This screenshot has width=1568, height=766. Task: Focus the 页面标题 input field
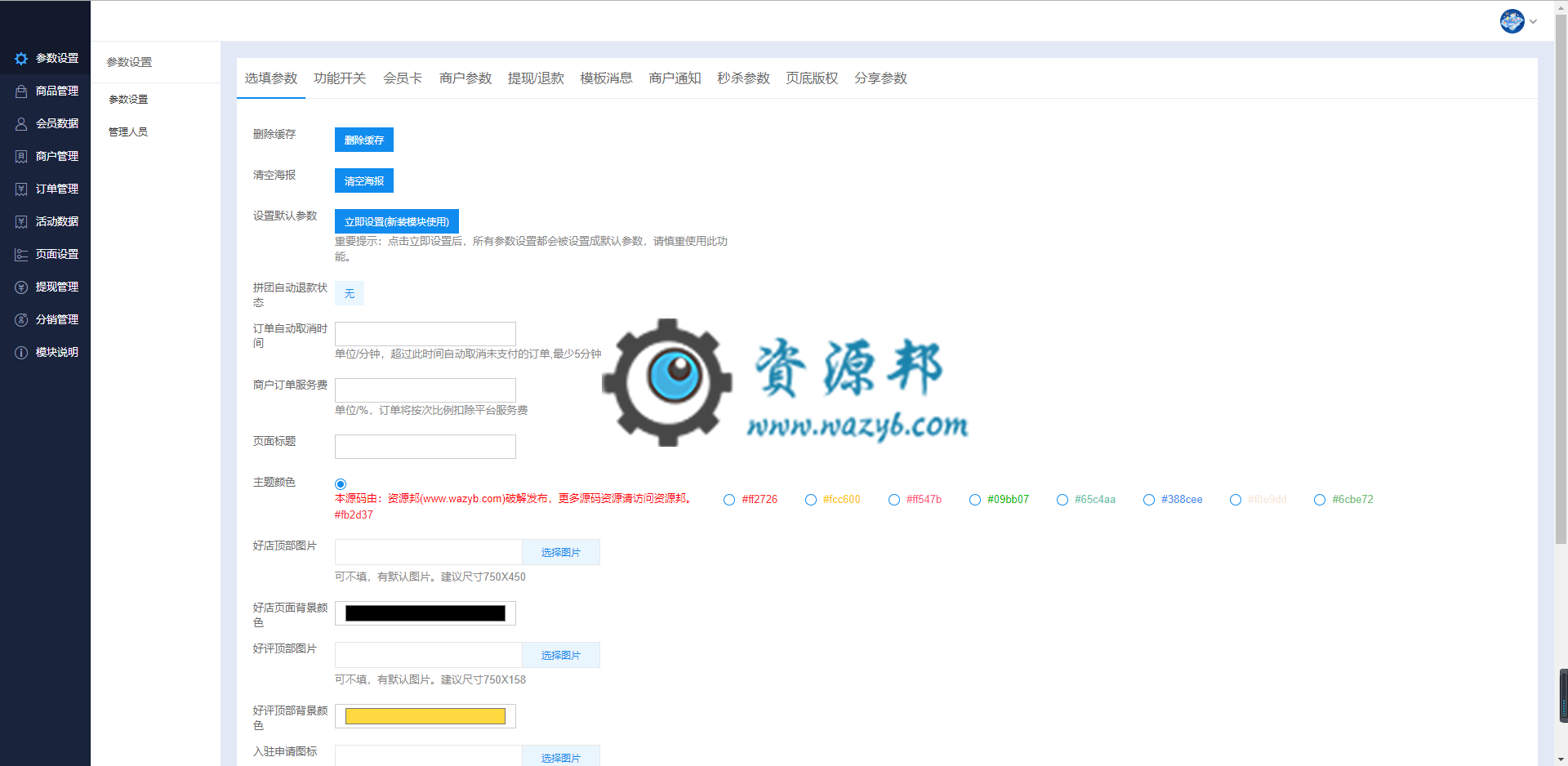425,447
